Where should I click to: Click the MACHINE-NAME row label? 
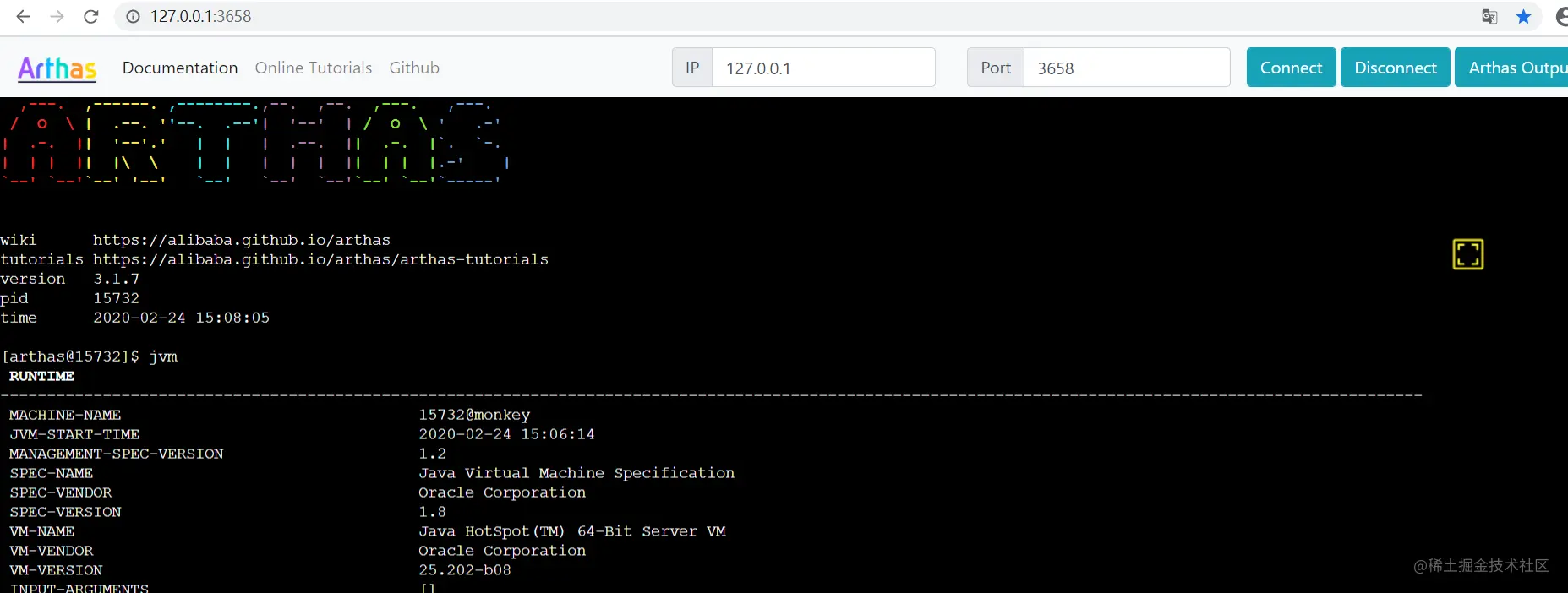tap(65, 415)
